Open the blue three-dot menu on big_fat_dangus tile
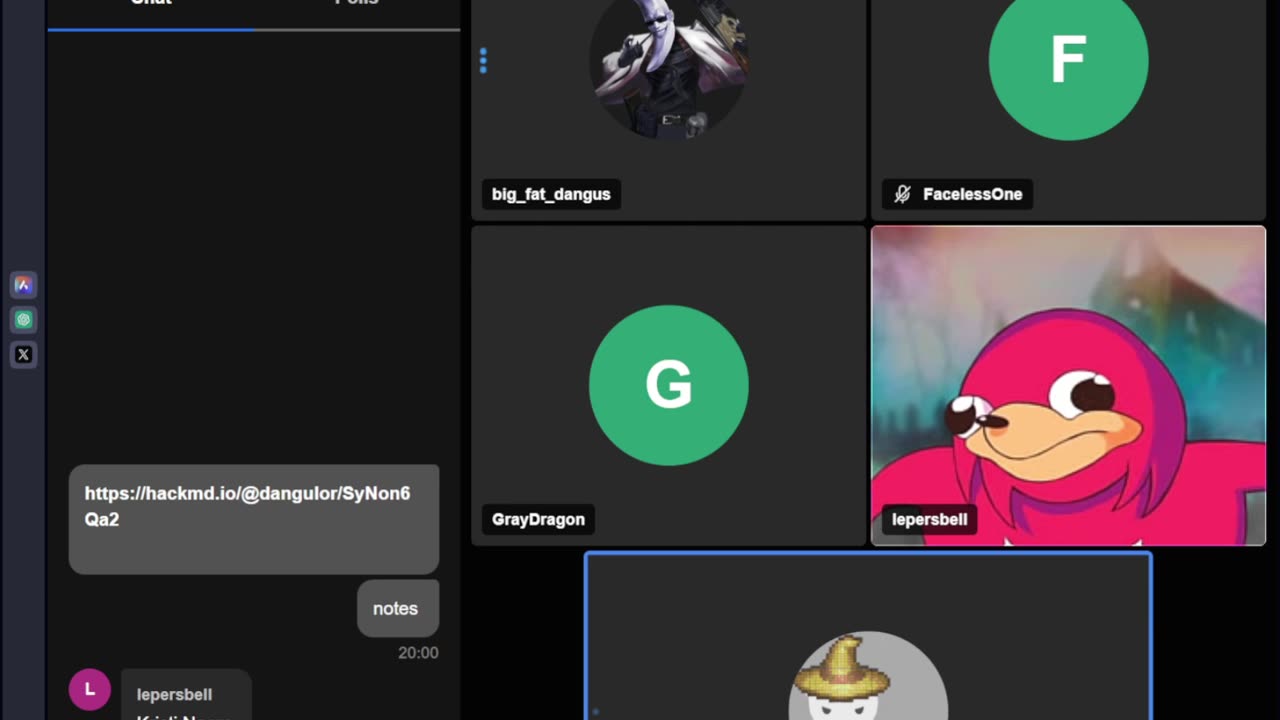Viewport: 1280px width, 720px height. point(483,61)
